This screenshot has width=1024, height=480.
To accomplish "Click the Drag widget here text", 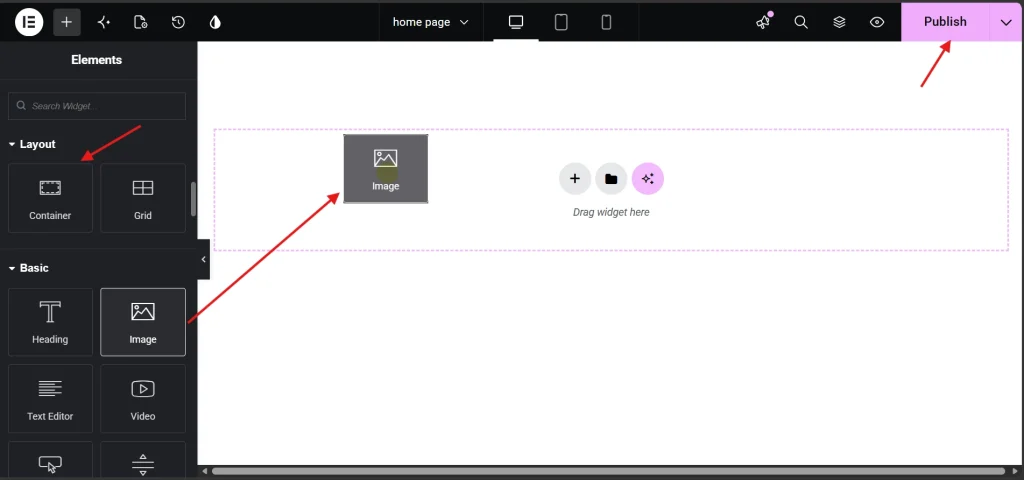I will (611, 212).
